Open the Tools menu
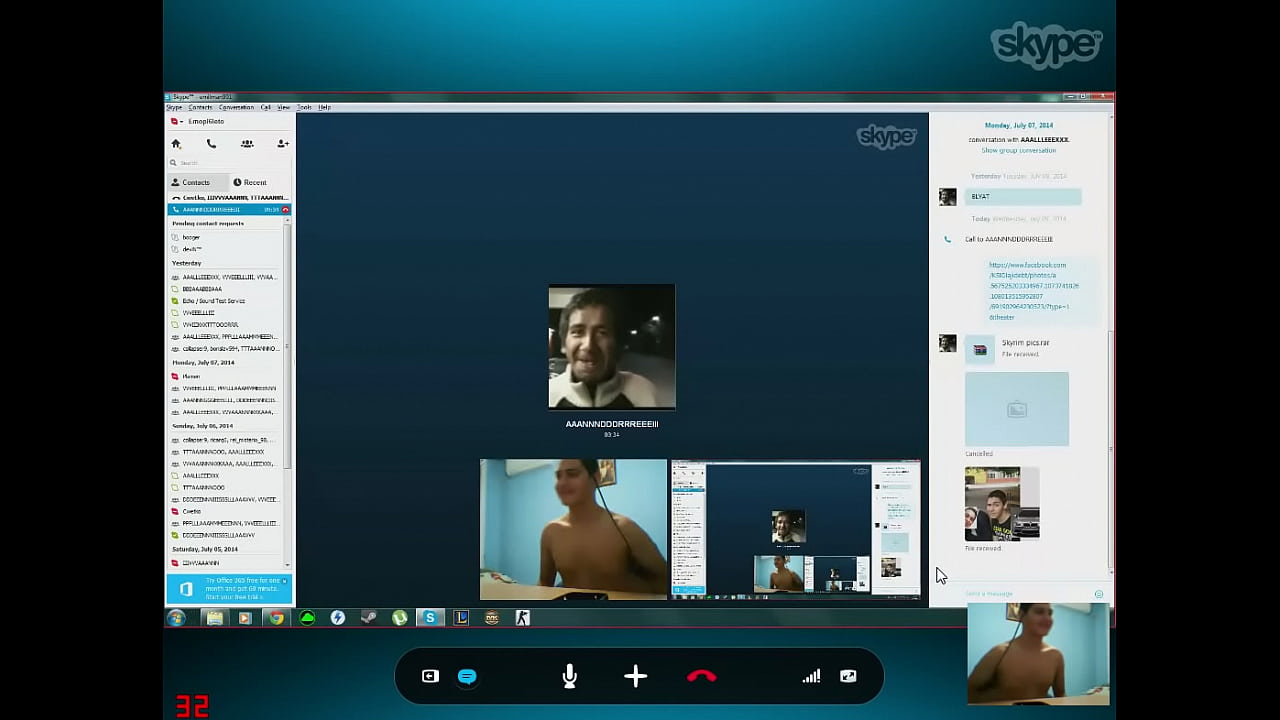This screenshot has width=1280, height=720. pos(304,107)
